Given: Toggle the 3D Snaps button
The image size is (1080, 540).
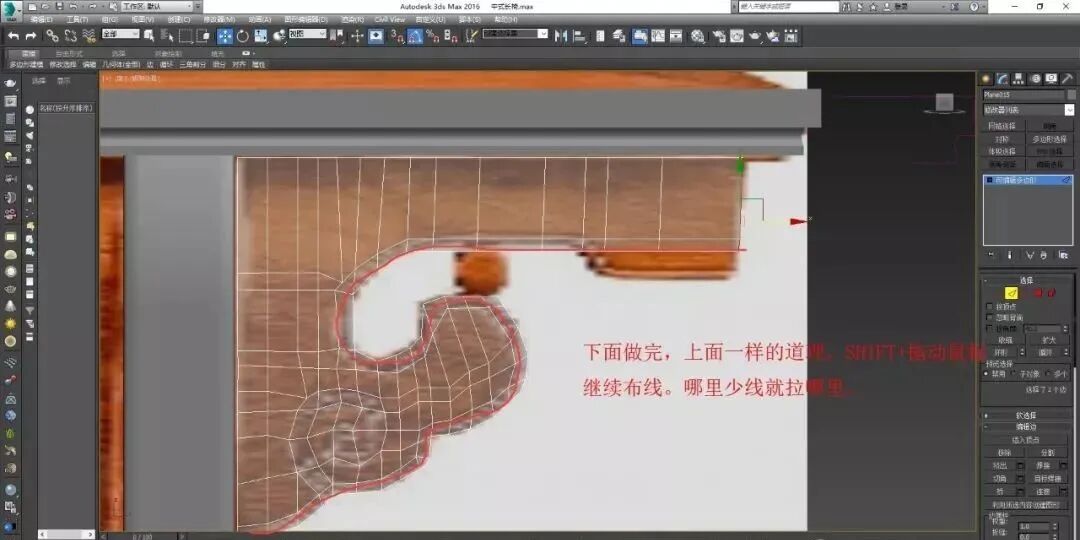Looking at the screenshot, I should (397, 36).
